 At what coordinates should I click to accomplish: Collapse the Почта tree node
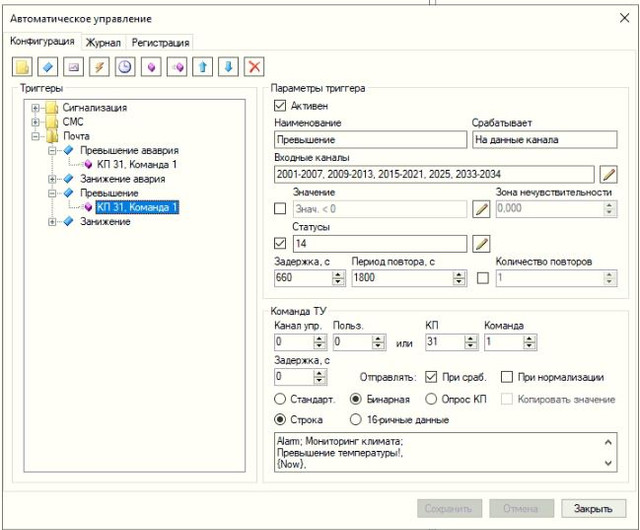pyautogui.click(x=36, y=136)
